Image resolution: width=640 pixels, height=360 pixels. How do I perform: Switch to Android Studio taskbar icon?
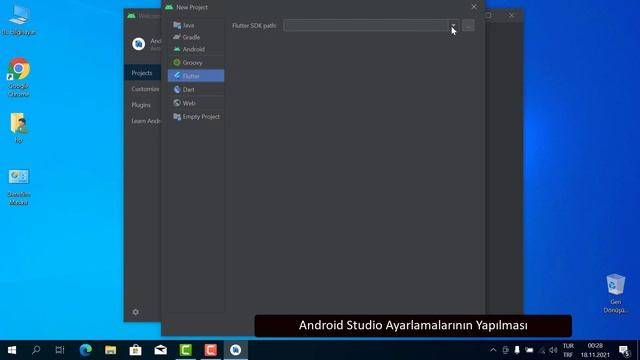click(x=236, y=350)
